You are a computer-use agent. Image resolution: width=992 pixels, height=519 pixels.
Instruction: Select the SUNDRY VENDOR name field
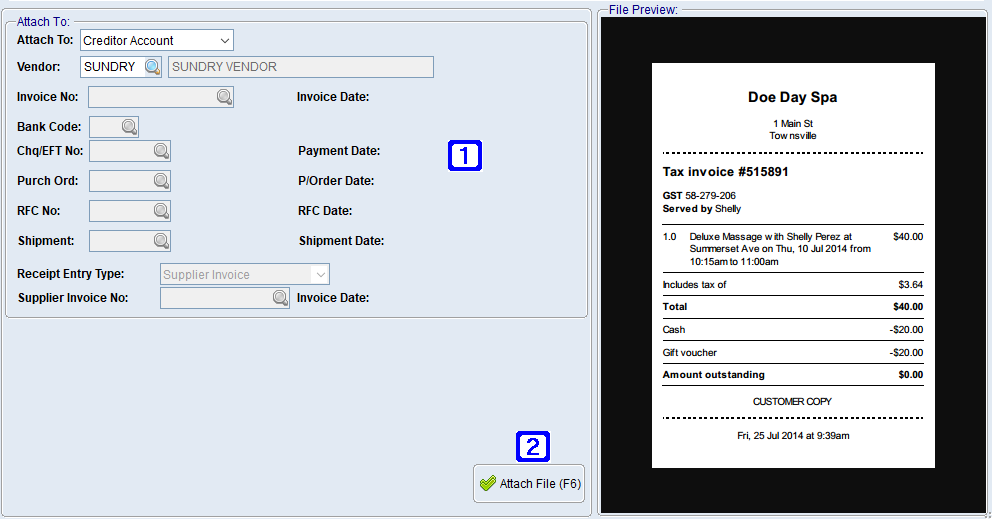300,67
